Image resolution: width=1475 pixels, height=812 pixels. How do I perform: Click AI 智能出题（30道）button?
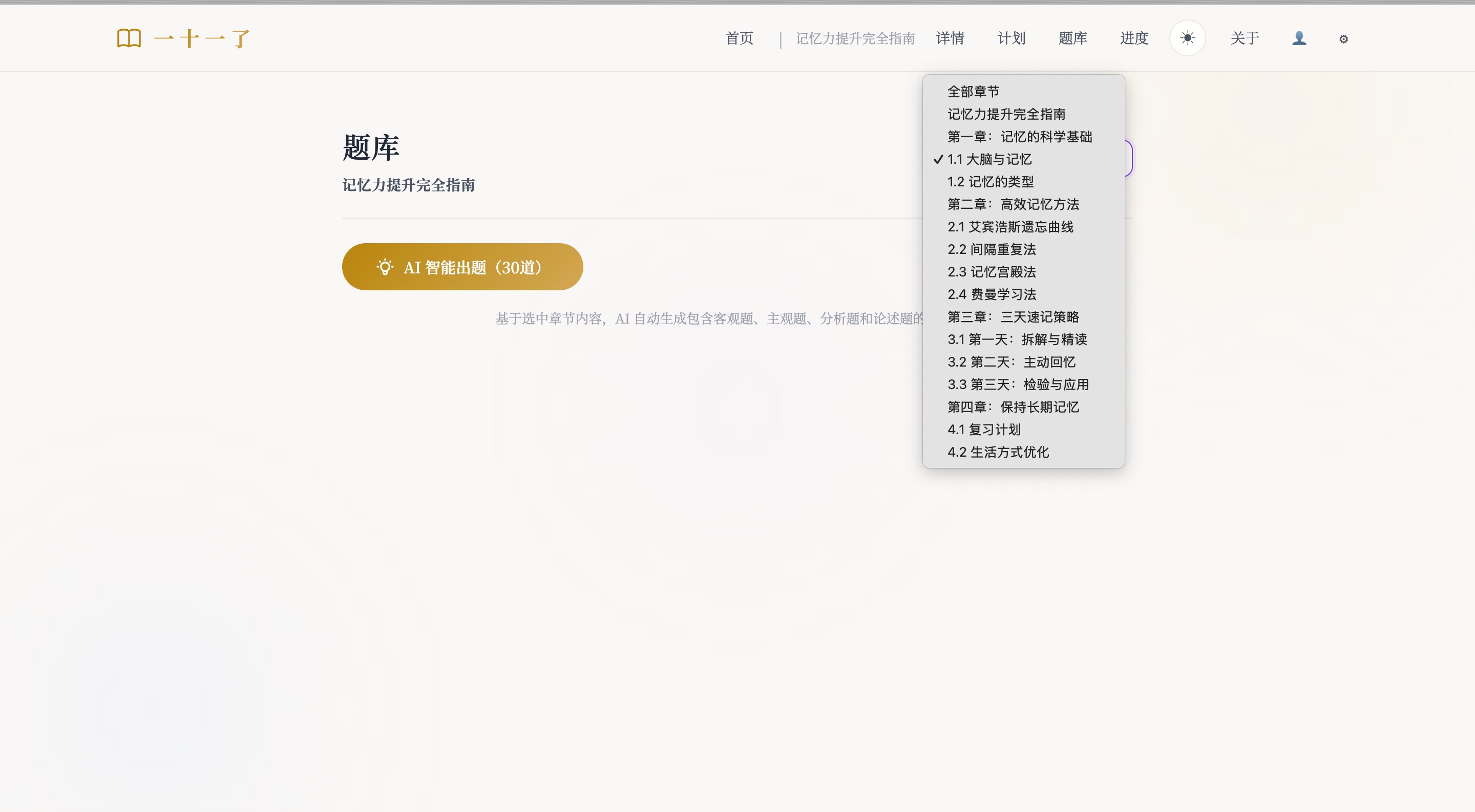click(462, 267)
